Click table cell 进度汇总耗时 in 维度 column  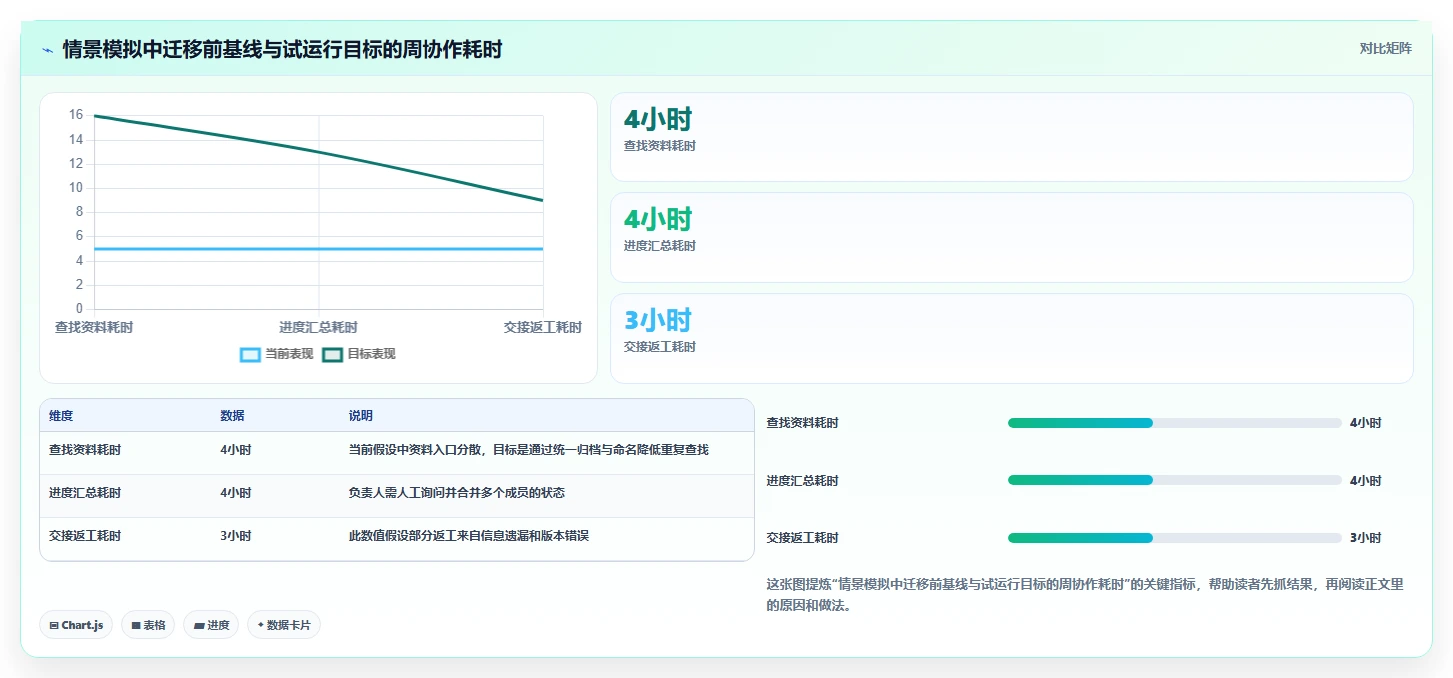(x=85, y=493)
